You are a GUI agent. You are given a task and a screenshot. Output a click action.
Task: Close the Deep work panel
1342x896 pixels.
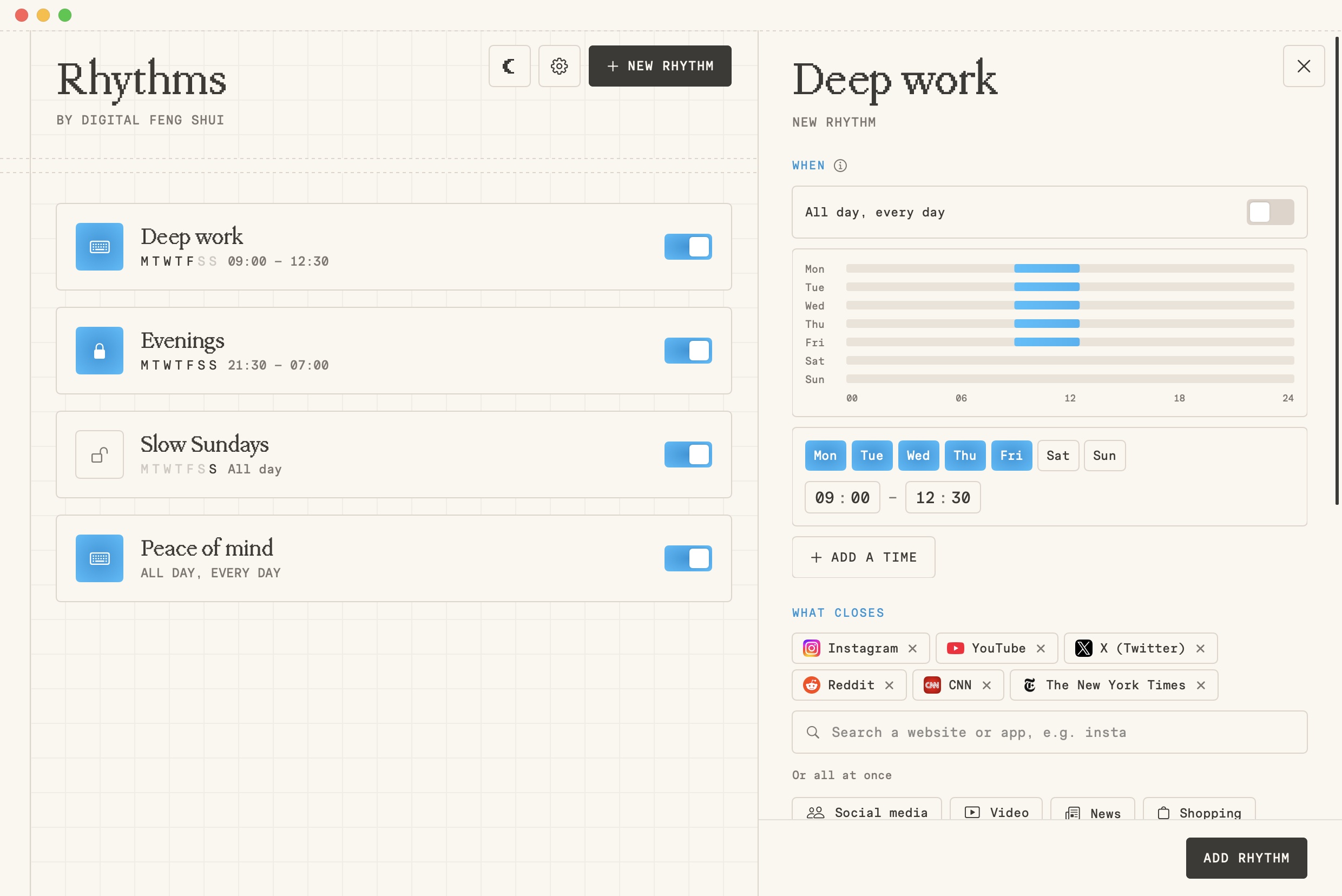tap(1304, 67)
